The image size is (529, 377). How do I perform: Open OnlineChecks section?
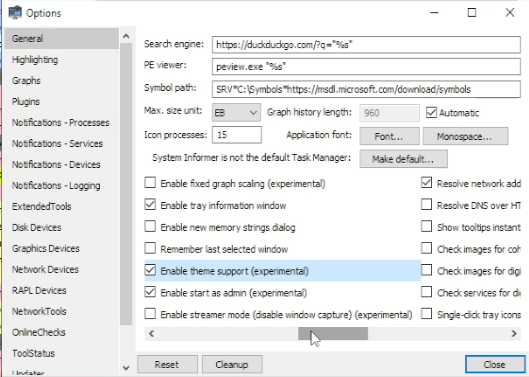coord(62,332)
